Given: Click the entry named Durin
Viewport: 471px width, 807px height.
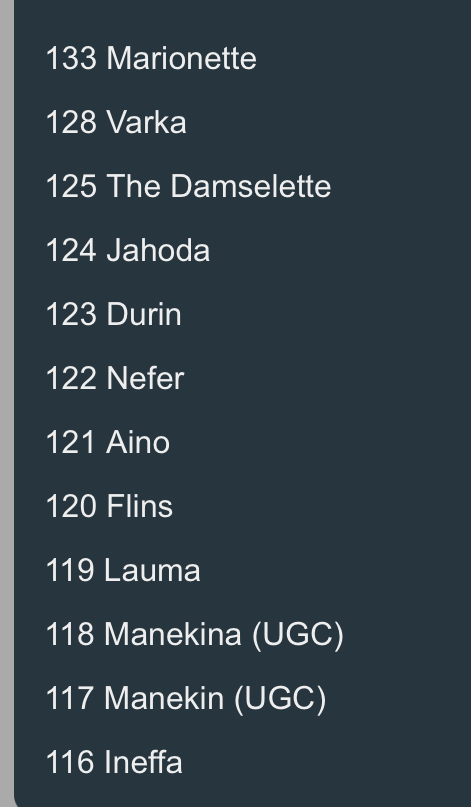Looking at the screenshot, I should (x=243, y=314).
